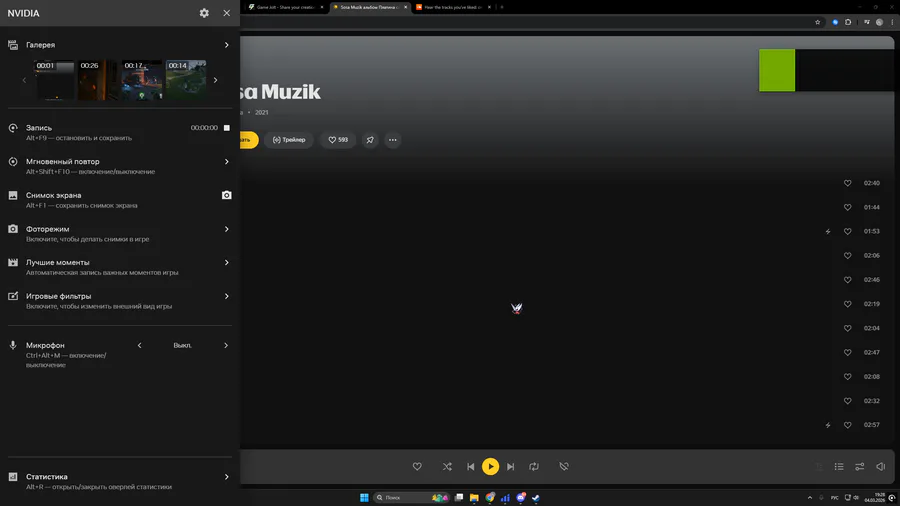Open the play queue list icon
This screenshot has width=900, height=506.
coord(839,466)
